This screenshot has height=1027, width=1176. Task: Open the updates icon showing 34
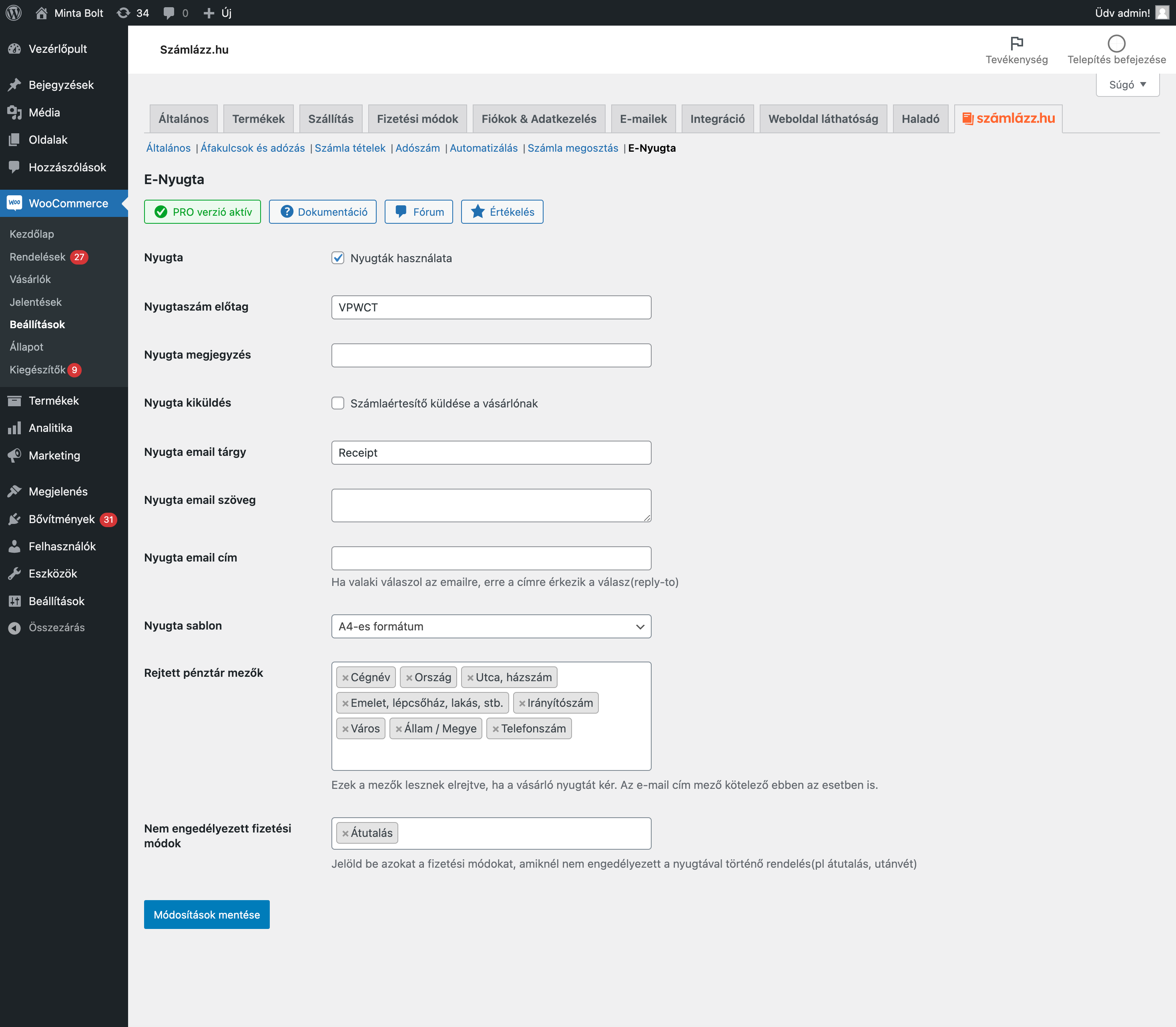click(x=123, y=13)
